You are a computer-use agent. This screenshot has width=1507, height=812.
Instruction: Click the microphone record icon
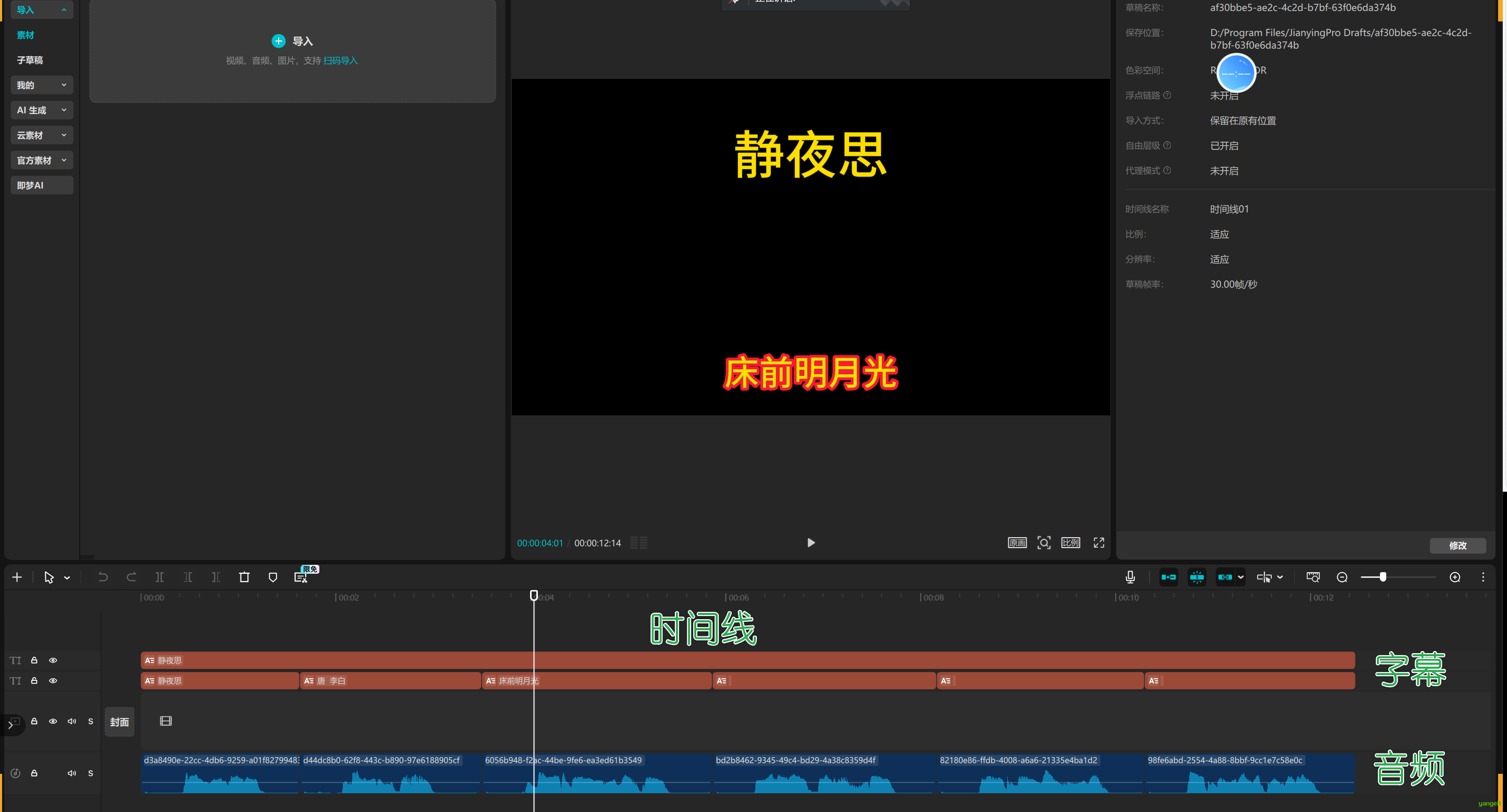1130,577
